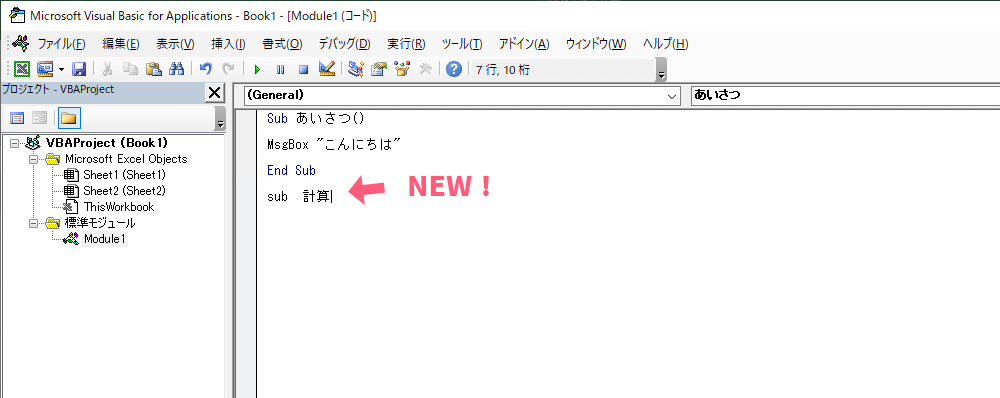1000x398 pixels.
Task: Click the 7 行, 10 桁 position indicator
Action: coord(503,70)
